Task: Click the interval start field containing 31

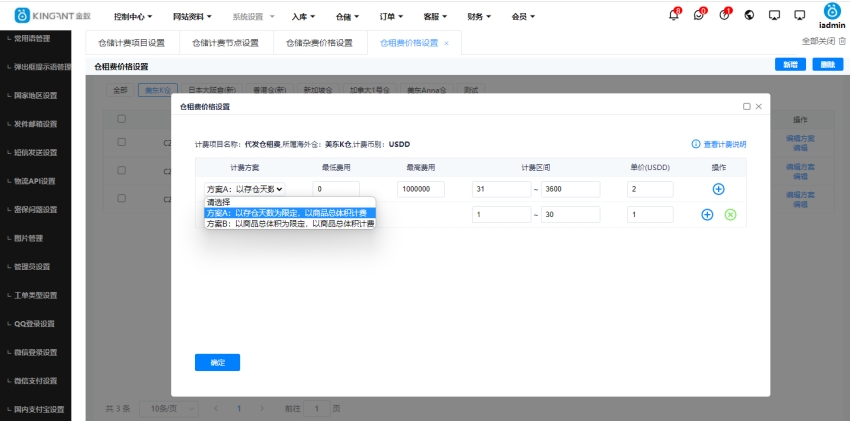Action: point(501,189)
